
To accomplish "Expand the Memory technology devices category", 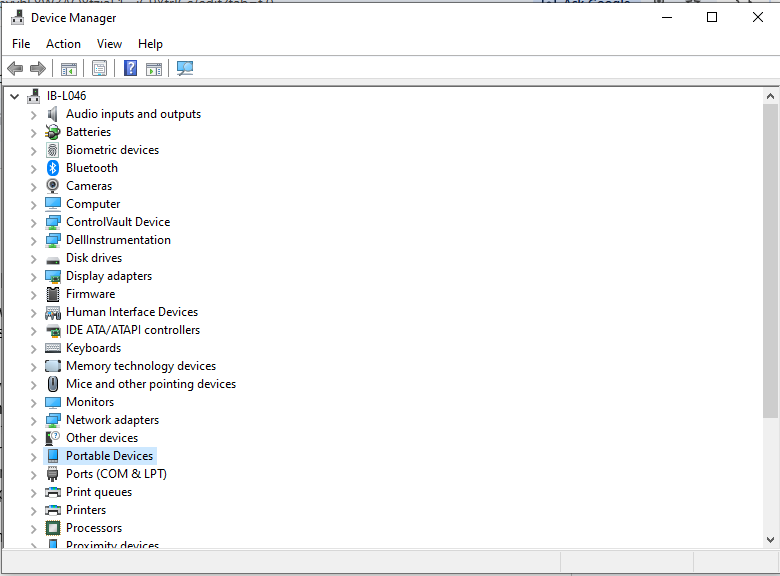I will point(33,367).
